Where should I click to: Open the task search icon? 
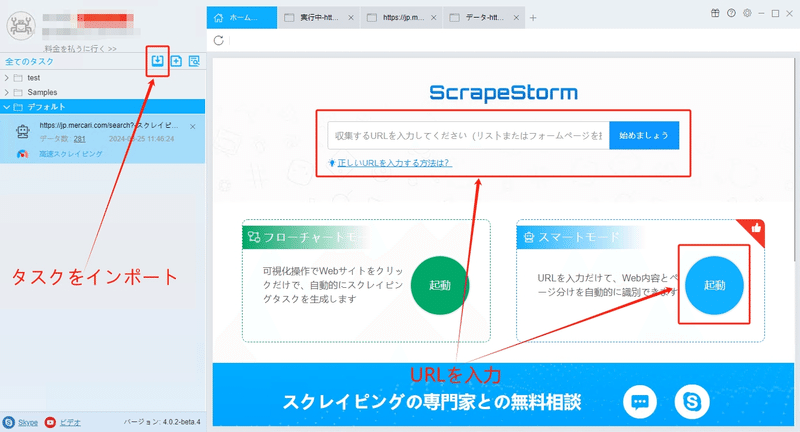(194, 61)
